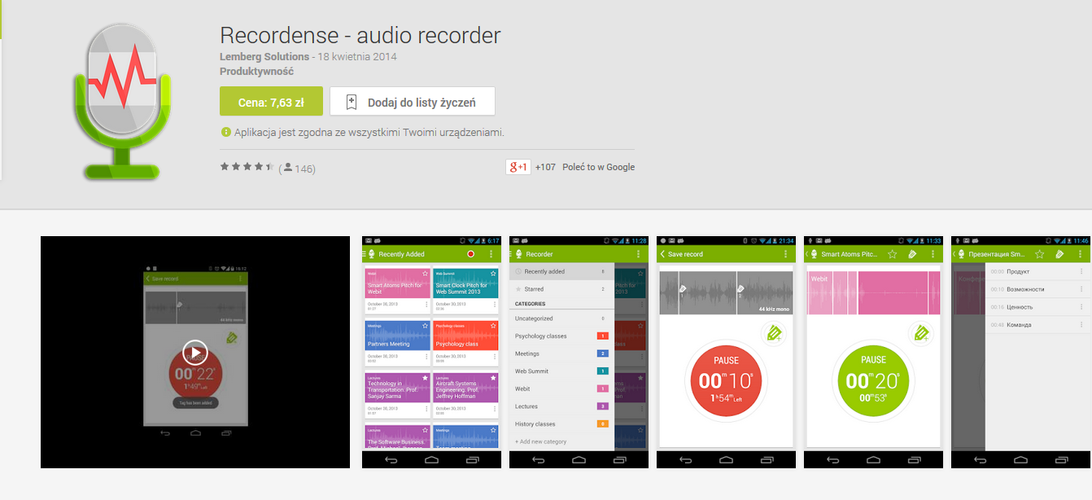Buy the app via the Cena: 7,63 zł button
The height and width of the screenshot is (500, 1092).
tap(272, 102)
